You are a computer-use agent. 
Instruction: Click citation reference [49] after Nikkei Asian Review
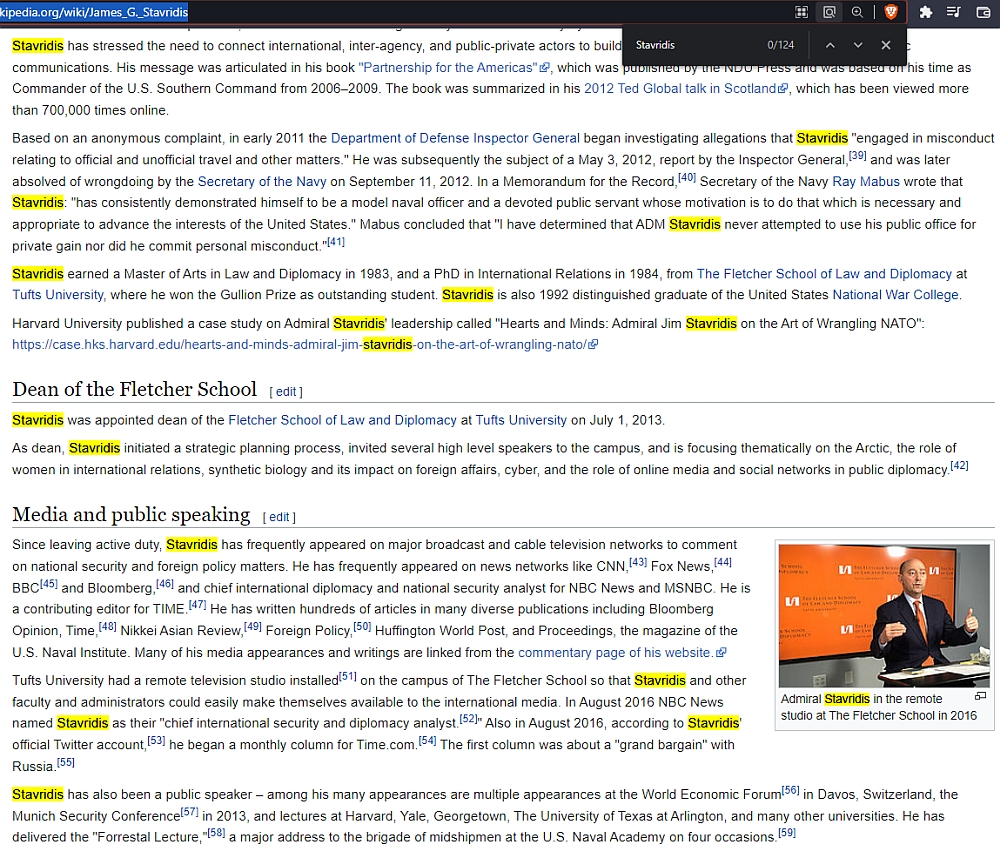coord(253,626)
